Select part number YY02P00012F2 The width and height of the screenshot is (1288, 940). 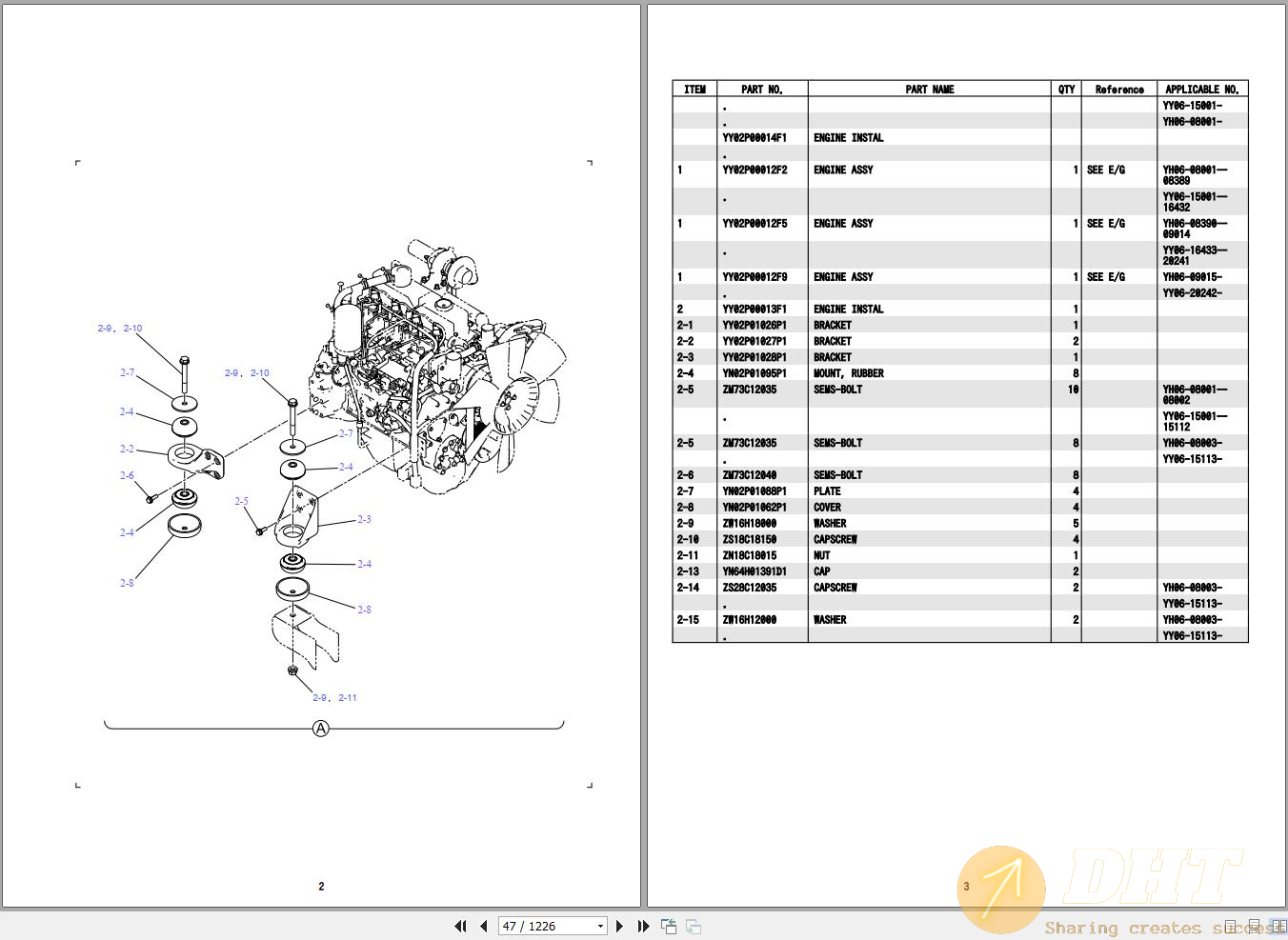point(755,170)
